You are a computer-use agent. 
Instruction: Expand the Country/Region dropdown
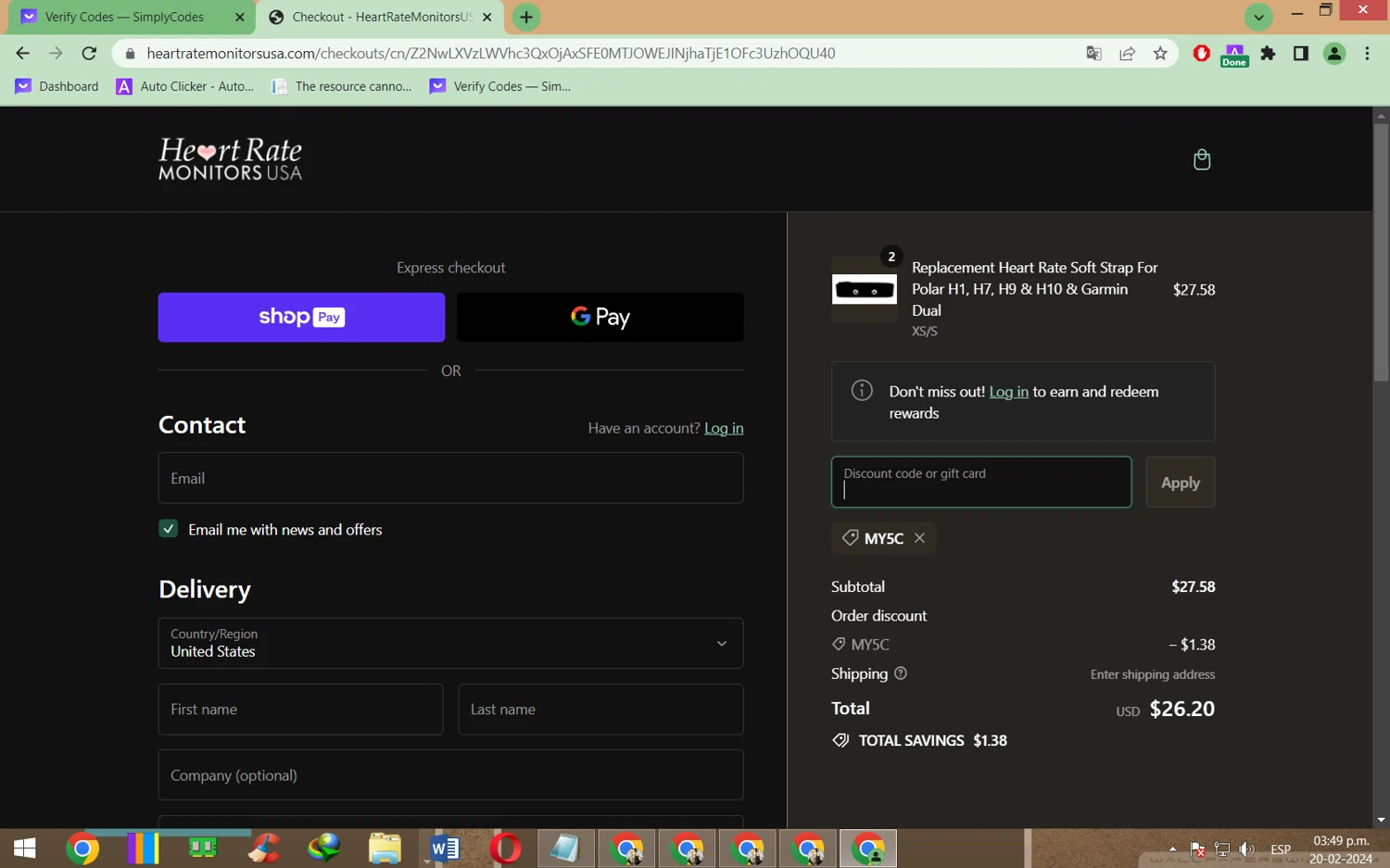click(x=450, y=643)
